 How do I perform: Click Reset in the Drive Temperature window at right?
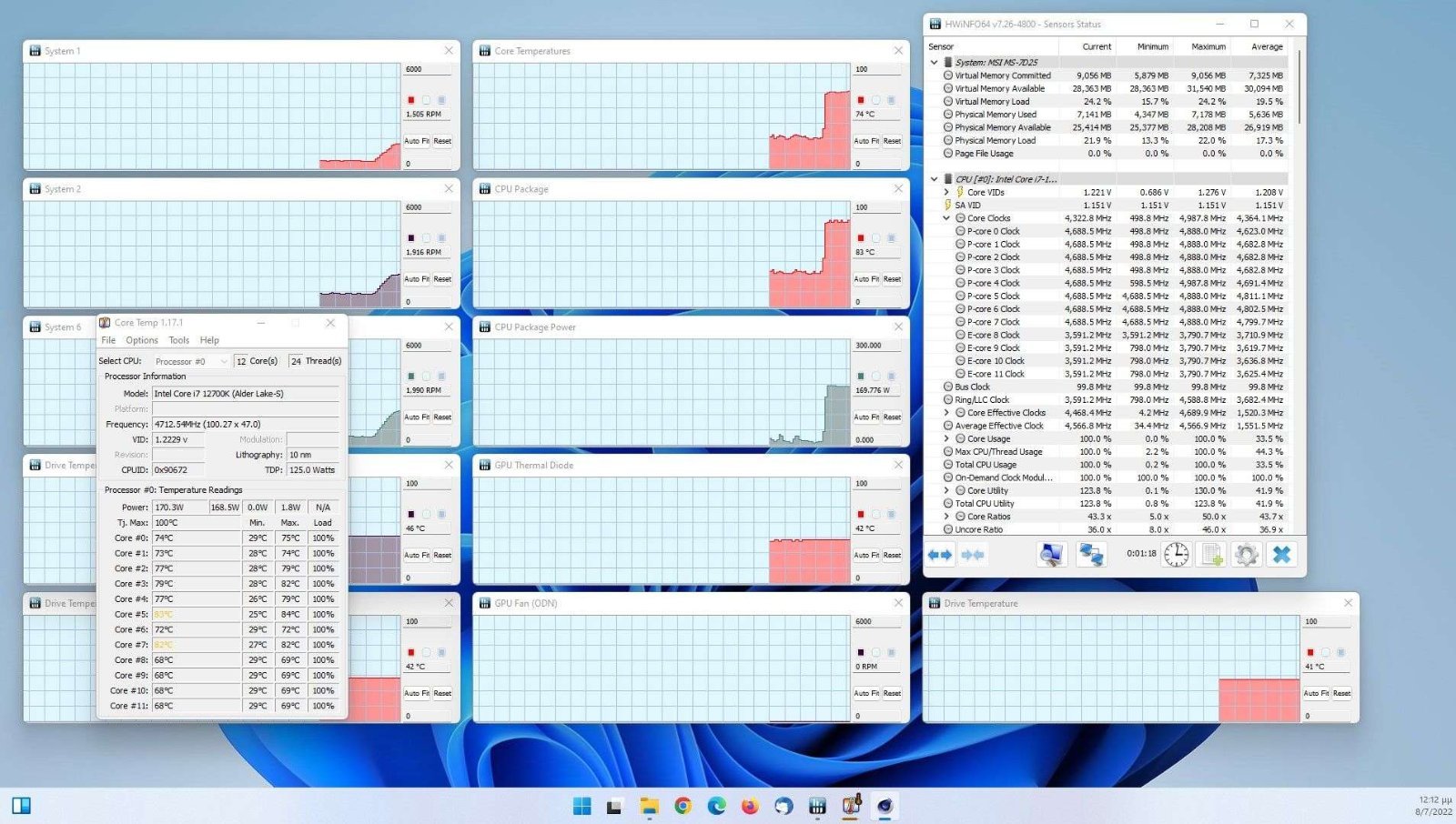pos(1341,693)
